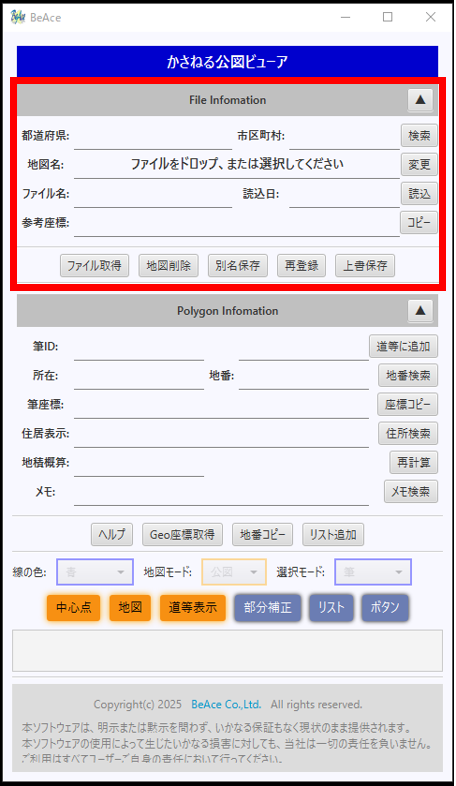Click the 検索 button beside 市区町村
Screen dimensions: 456x786
[419, 135]
